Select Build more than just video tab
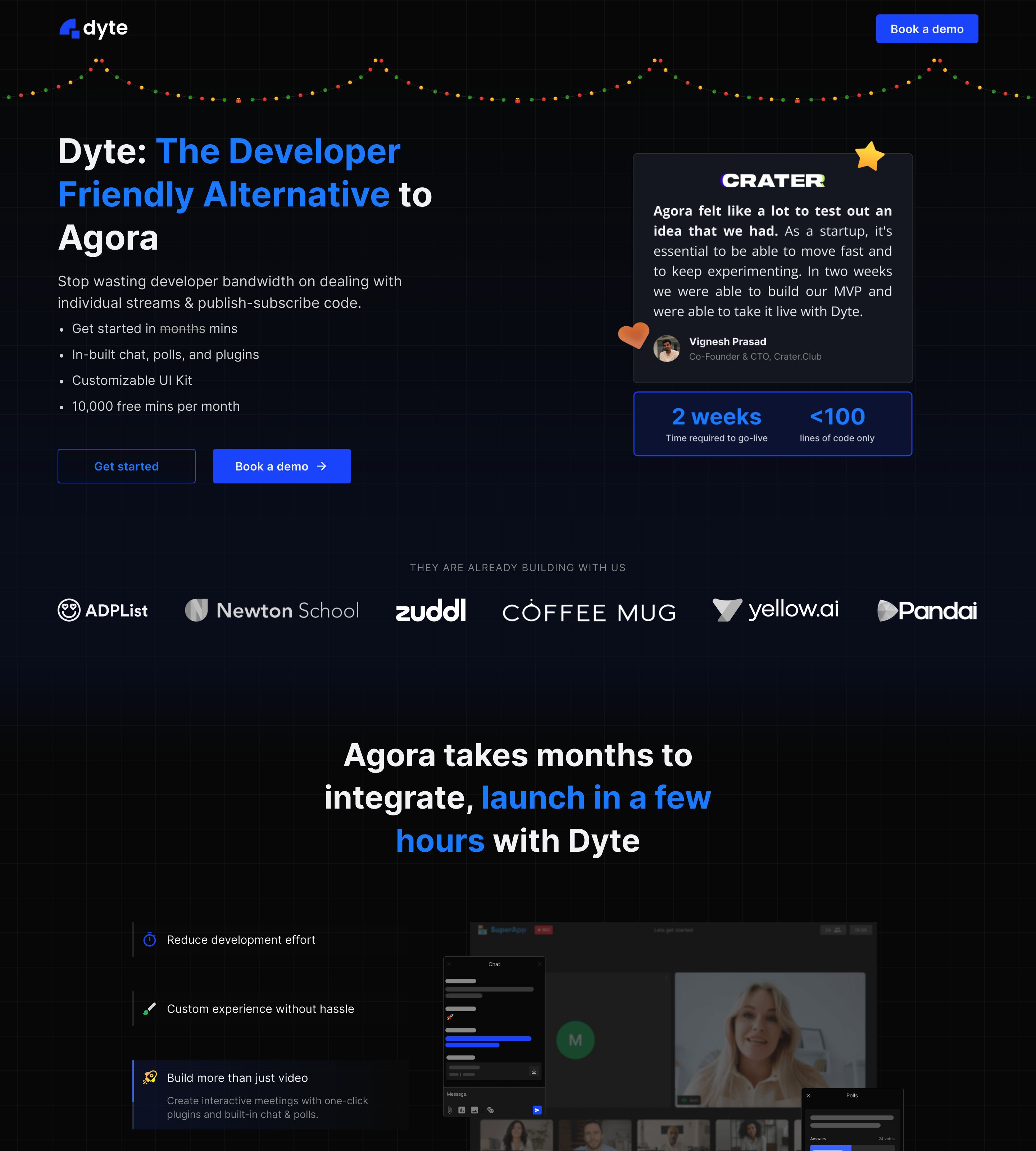Screen dimensions: 1036x1151 [x=271, y=1095]
